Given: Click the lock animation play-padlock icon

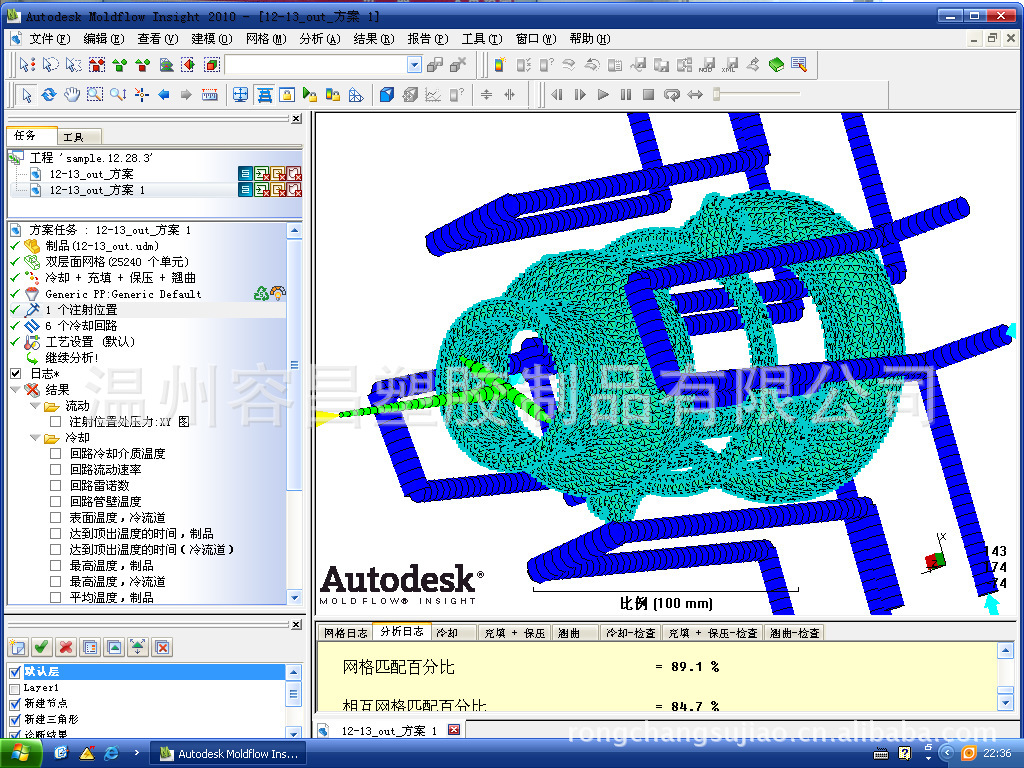Looking at the screenshot, I should tap(310, 95).
